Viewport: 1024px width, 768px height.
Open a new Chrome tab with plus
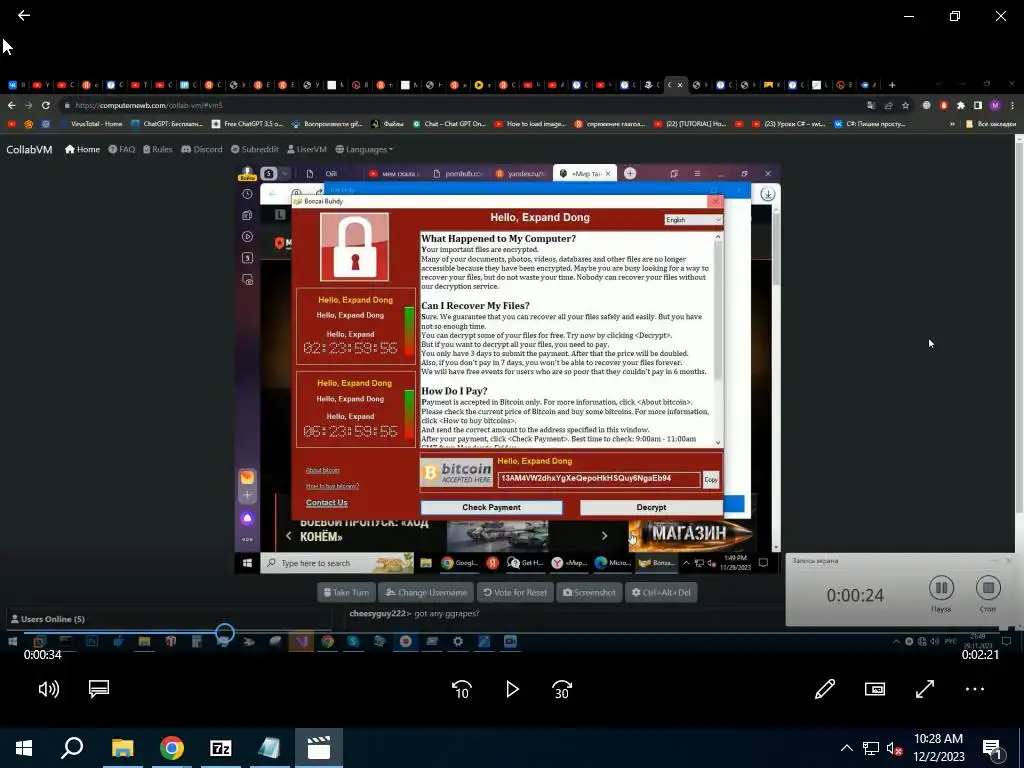[x=892, y=85]
